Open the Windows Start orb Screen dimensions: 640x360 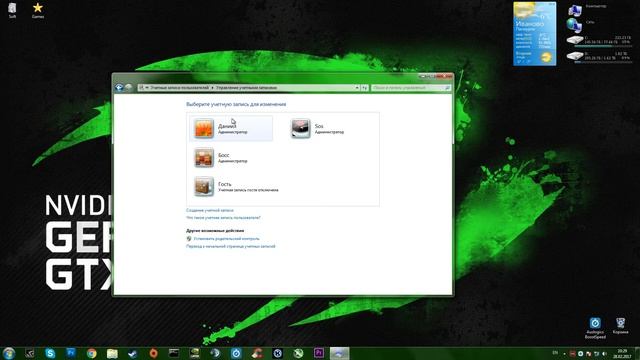tap(9, 353)
